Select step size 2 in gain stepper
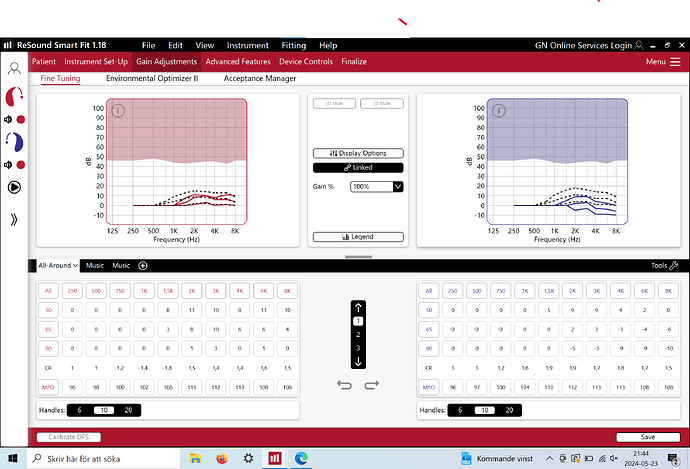The image size is (690, 469). (x=358, y=334)
